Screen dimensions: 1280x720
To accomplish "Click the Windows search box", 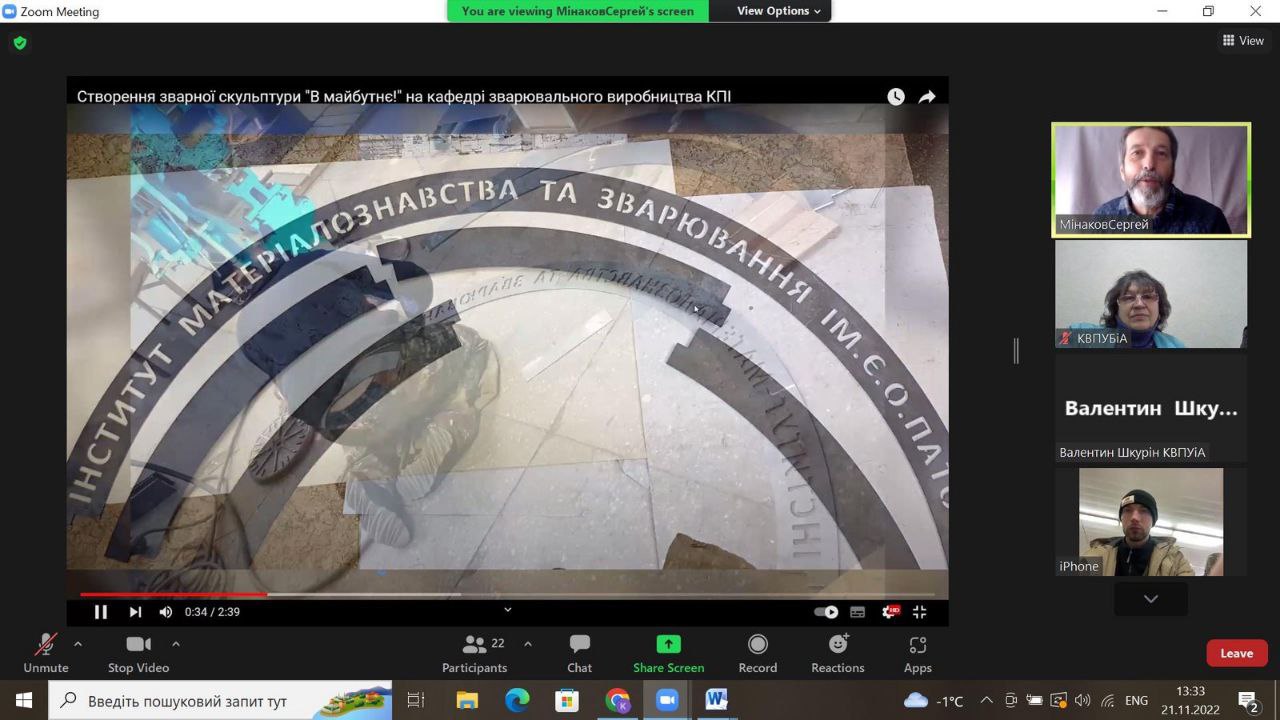I will [220, 701].
